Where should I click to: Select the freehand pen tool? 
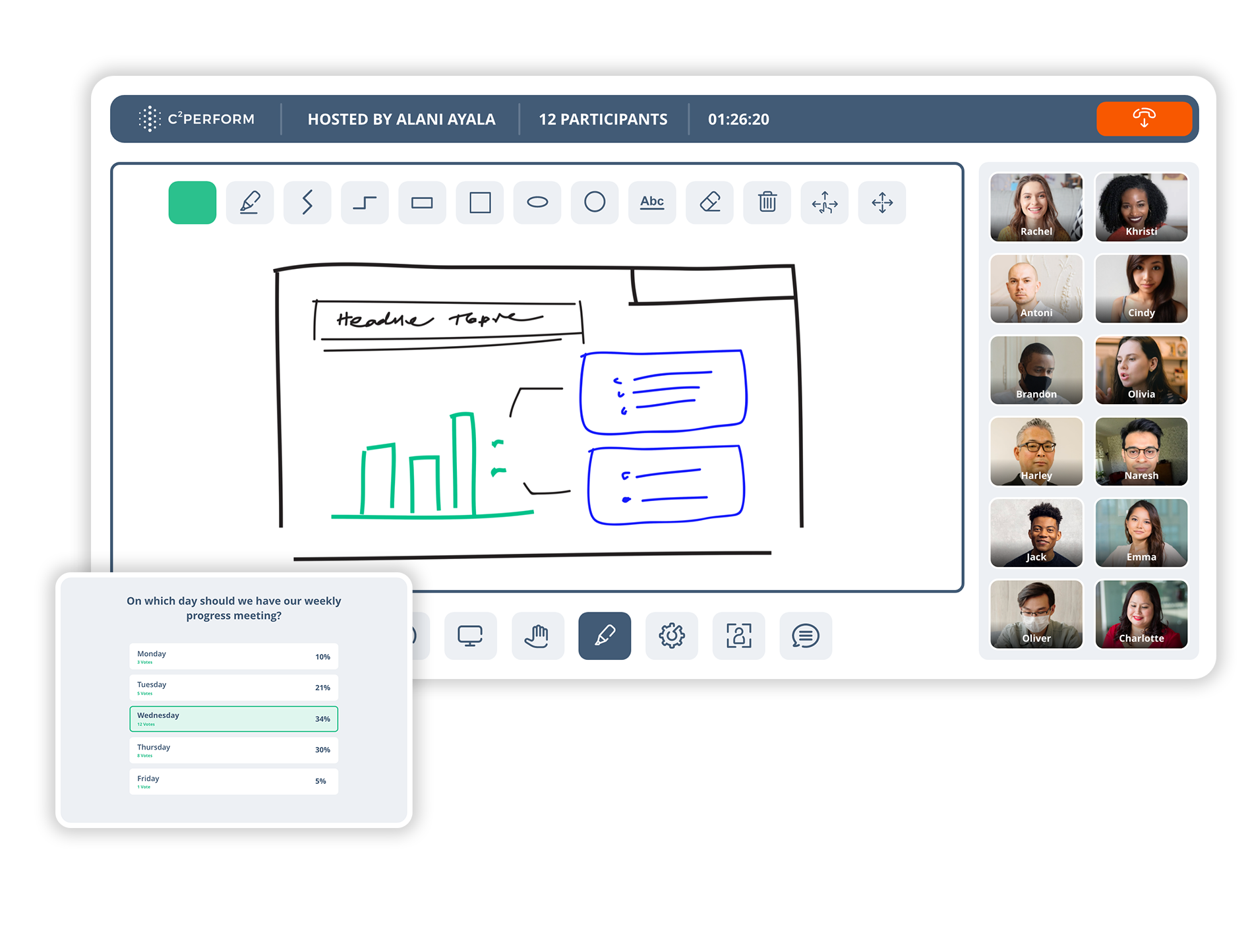pos(250,202)
